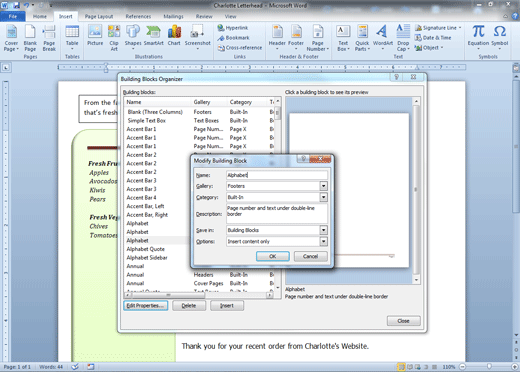
Task: Click the preview pane vertical scrollbar
Action: (416, 191)
